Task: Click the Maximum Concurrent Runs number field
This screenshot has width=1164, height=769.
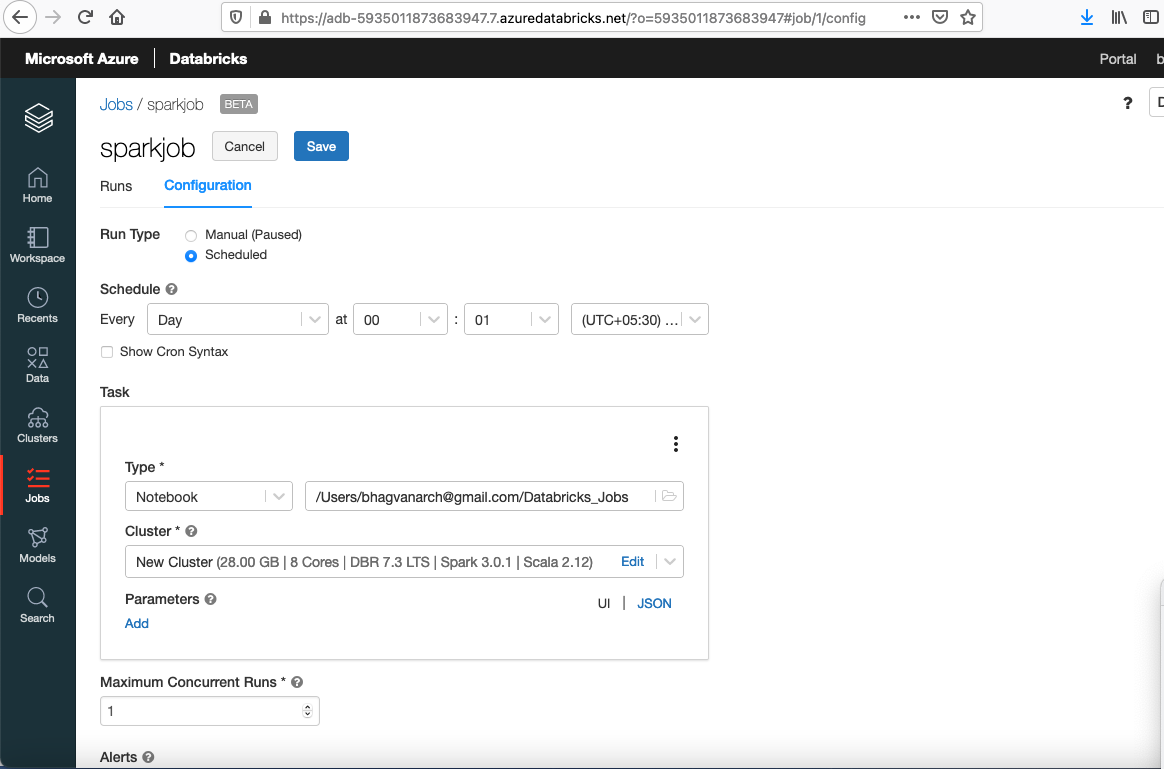Action: tap(209, 711)
